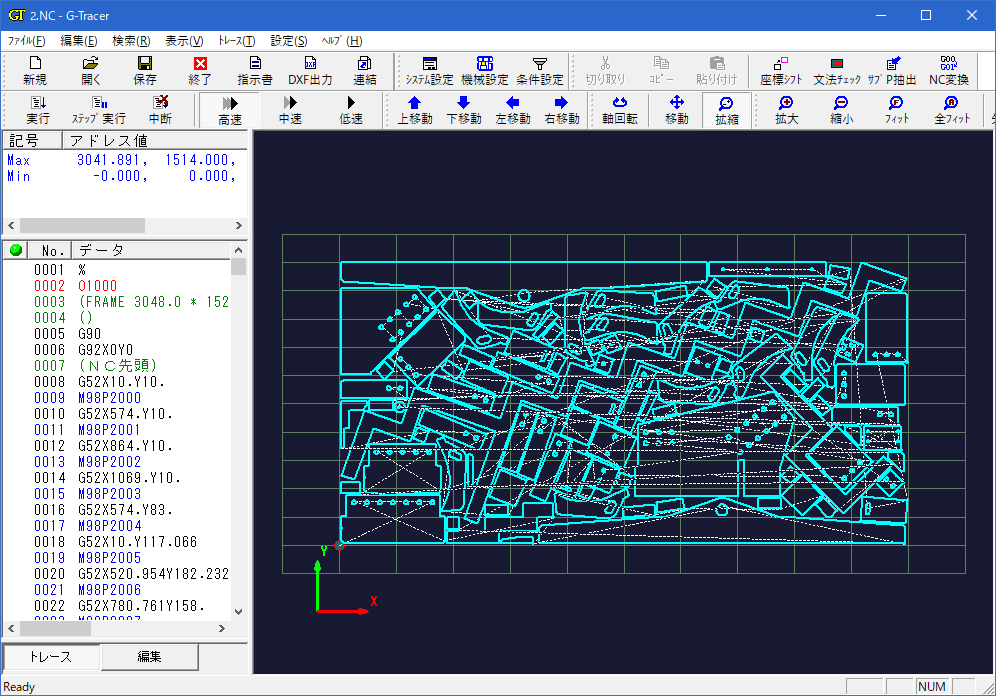This screenshot has width=996, height=696.
Task: Start trace with 実行 icon
Action: click(38, 110)
